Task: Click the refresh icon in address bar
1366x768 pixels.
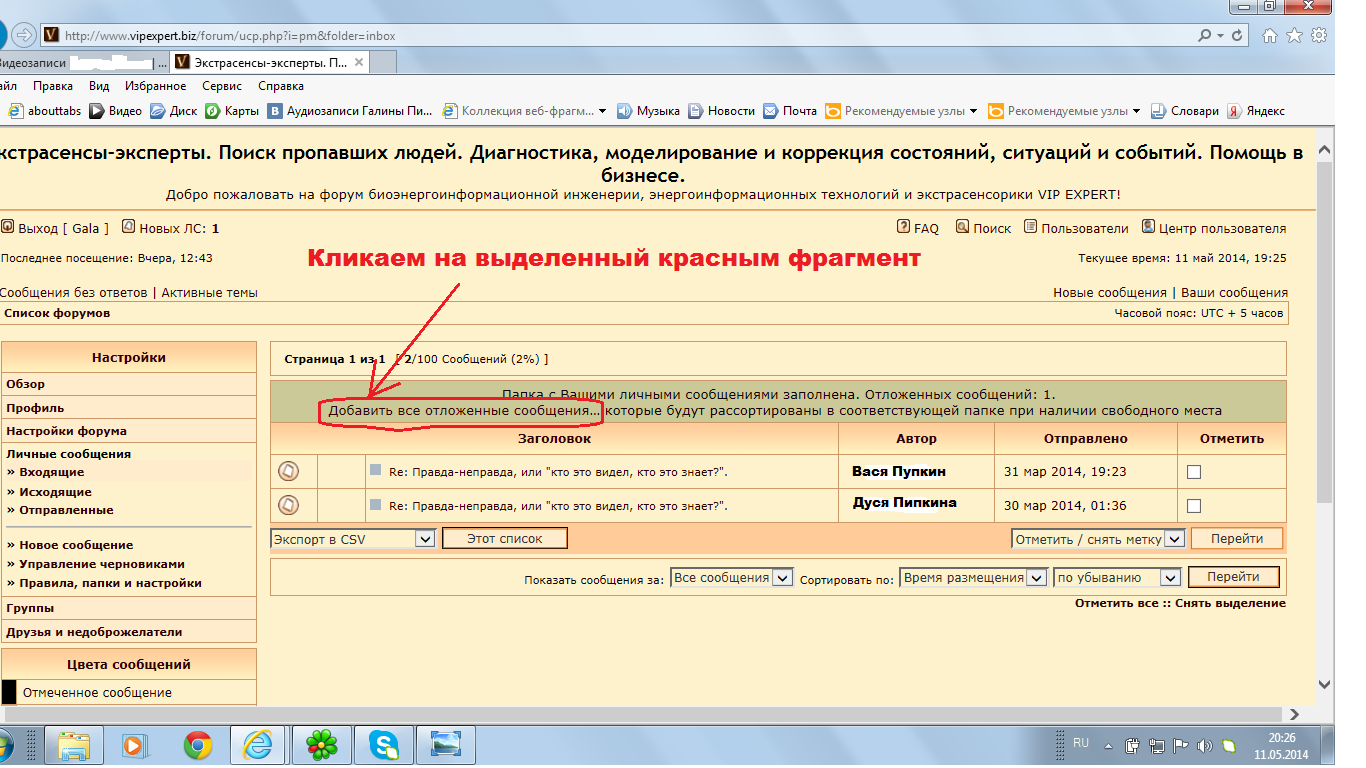Action: tap(1239, 35)
